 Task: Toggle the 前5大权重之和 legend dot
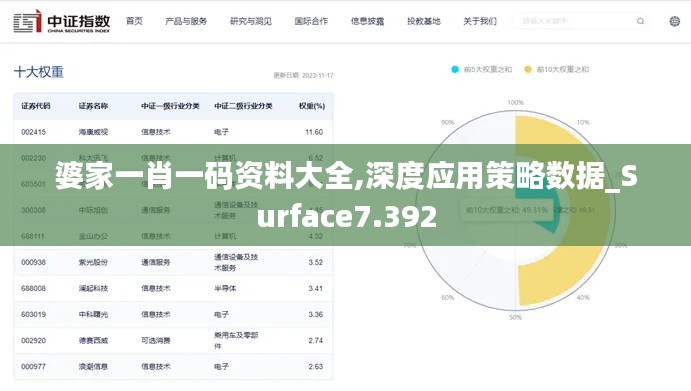point(455,69)
